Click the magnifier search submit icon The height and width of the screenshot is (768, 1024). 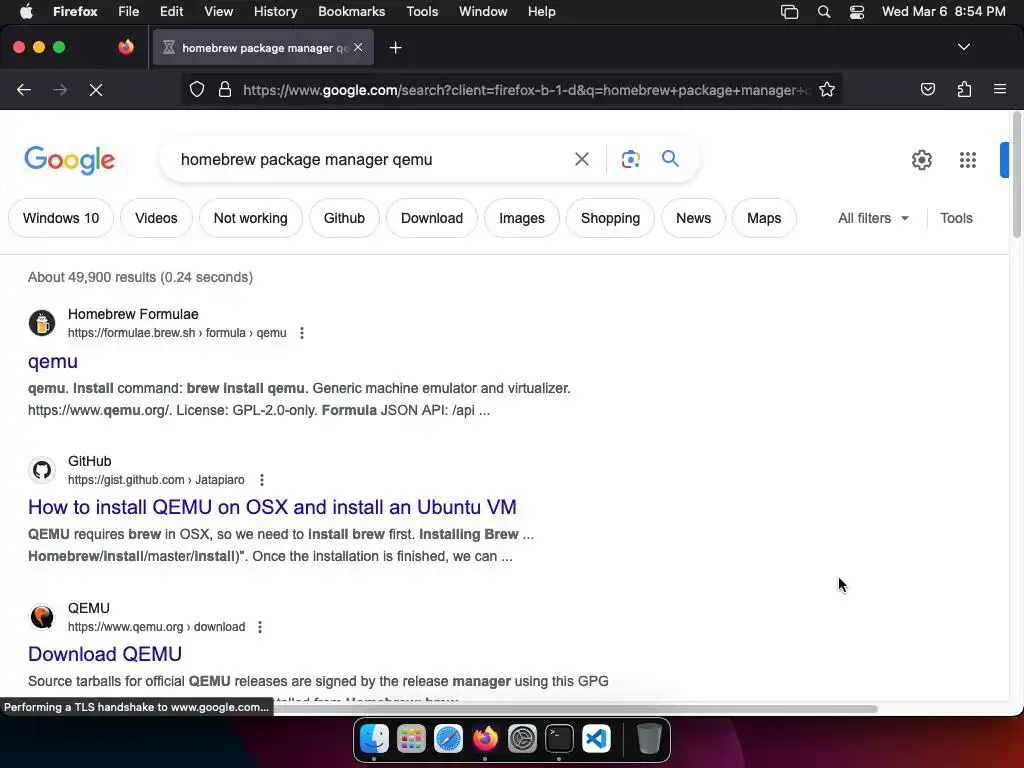(670, 159)
